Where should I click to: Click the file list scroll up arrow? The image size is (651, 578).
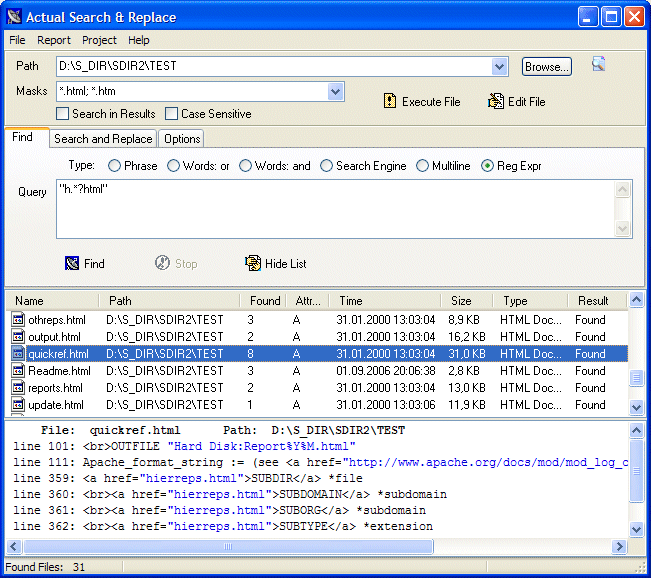tap(636, 299)
